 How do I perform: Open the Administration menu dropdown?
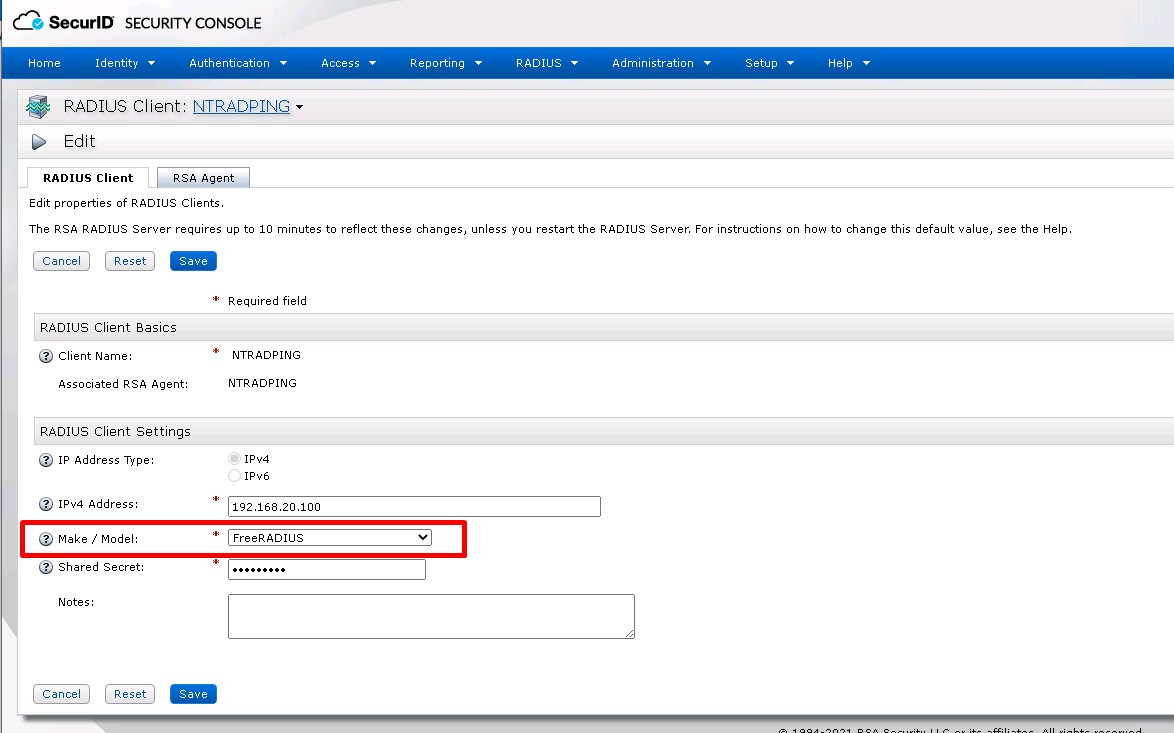(x=661, y=63)
